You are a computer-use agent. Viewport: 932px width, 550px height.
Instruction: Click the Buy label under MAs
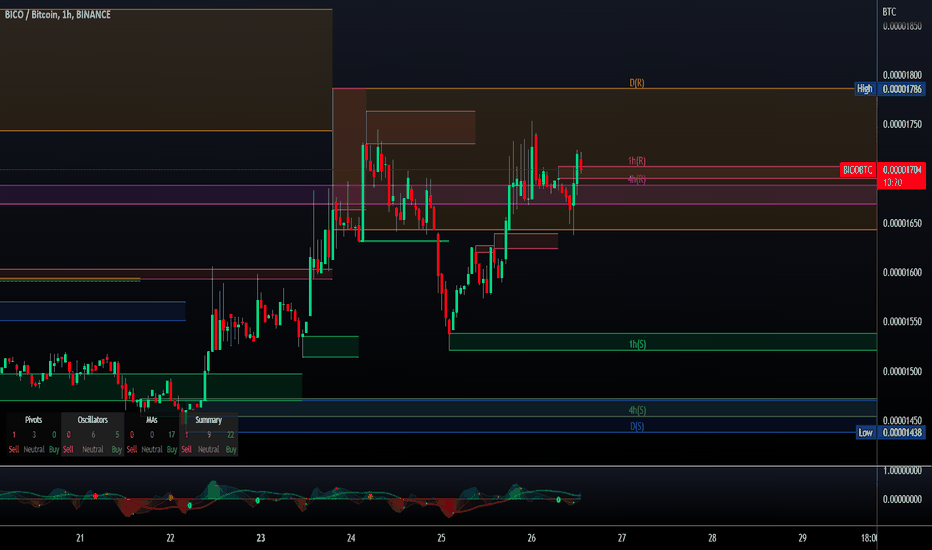click(x=172, y=450)
